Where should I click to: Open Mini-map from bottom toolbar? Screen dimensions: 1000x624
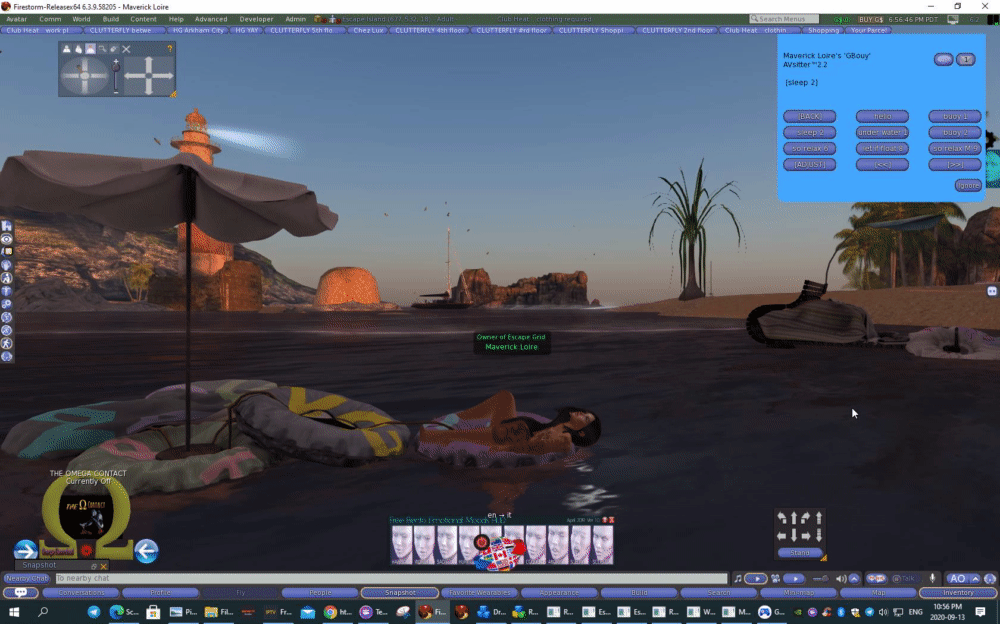[x=798, y=593]
